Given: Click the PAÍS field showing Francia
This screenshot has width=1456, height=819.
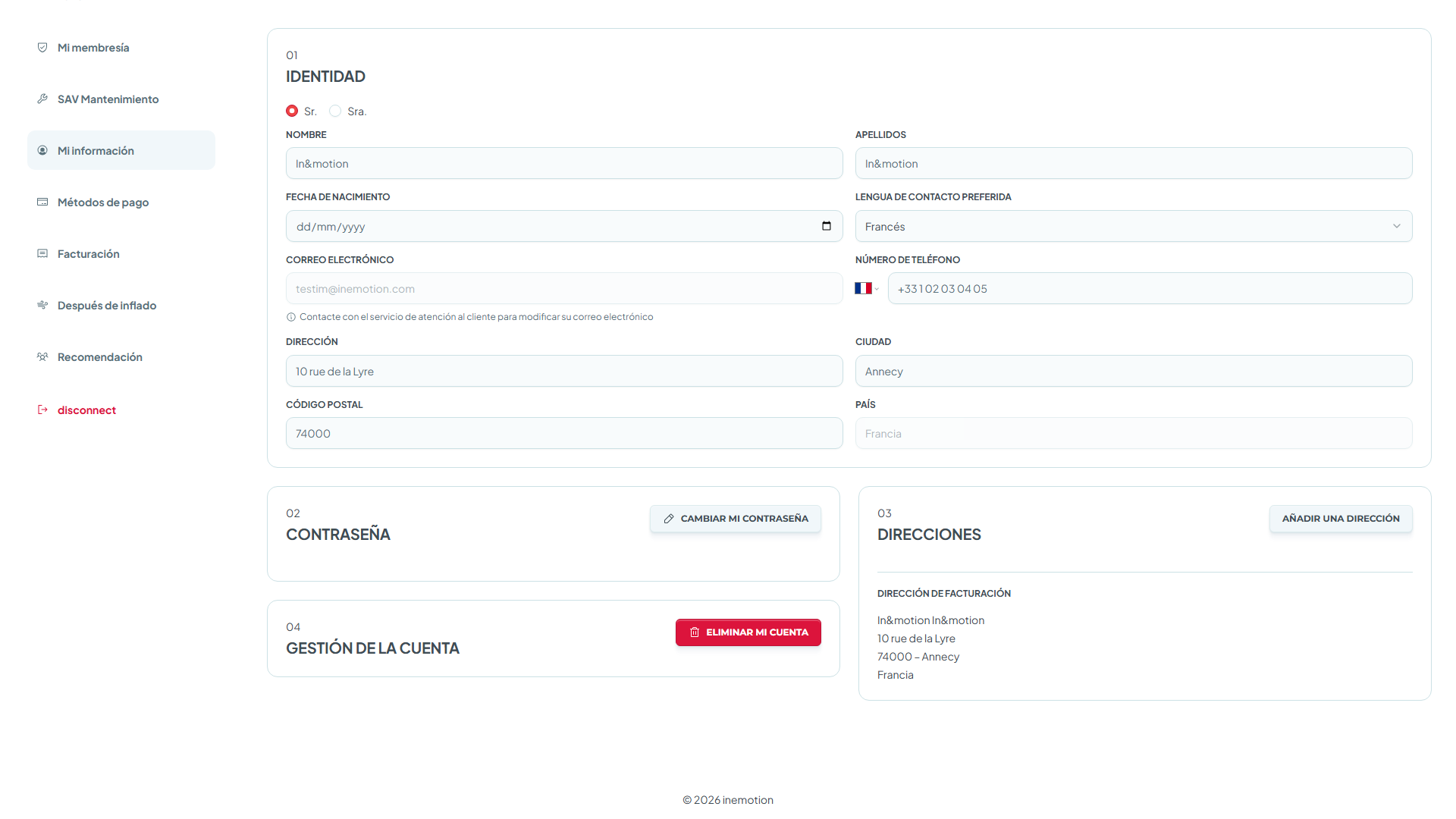Looking at the screenshot, I should [1134, 433].
